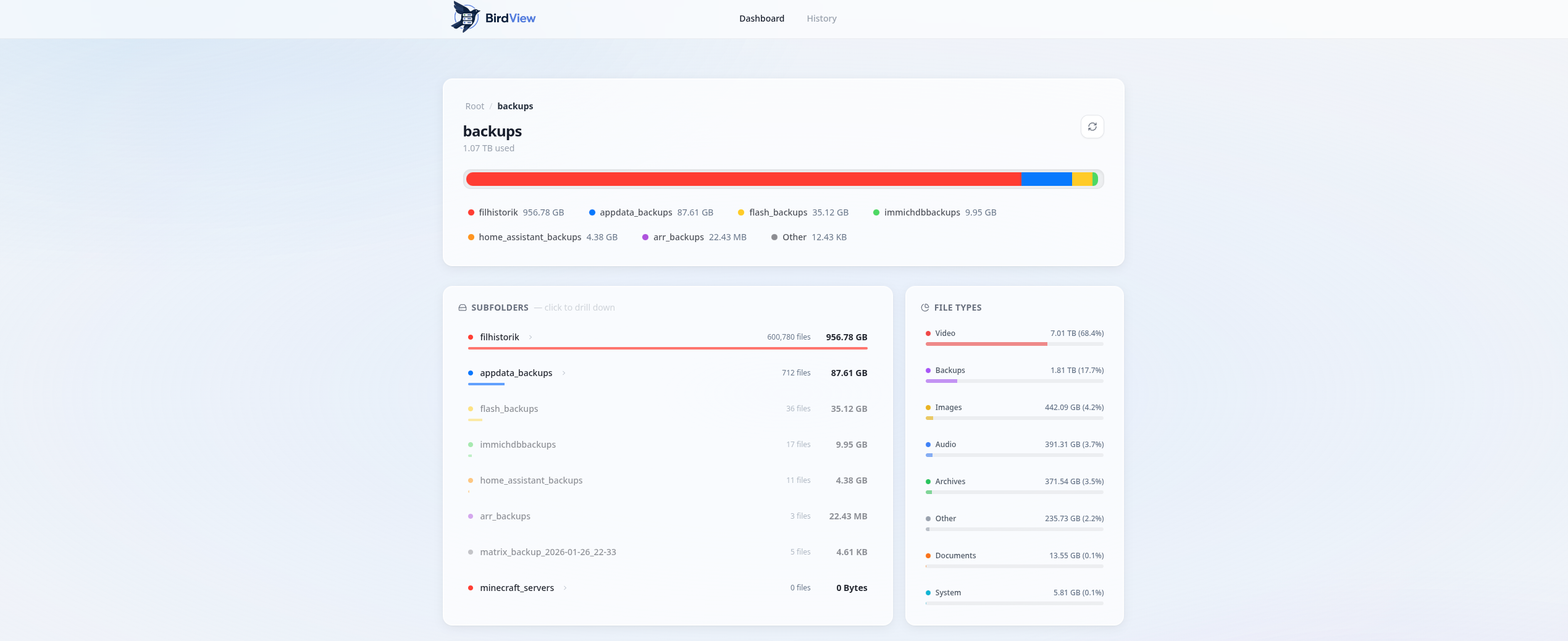This screenshot has height=641, width=1568.
Task: Click the File Types pie chart icon
Action: [925, 308]
